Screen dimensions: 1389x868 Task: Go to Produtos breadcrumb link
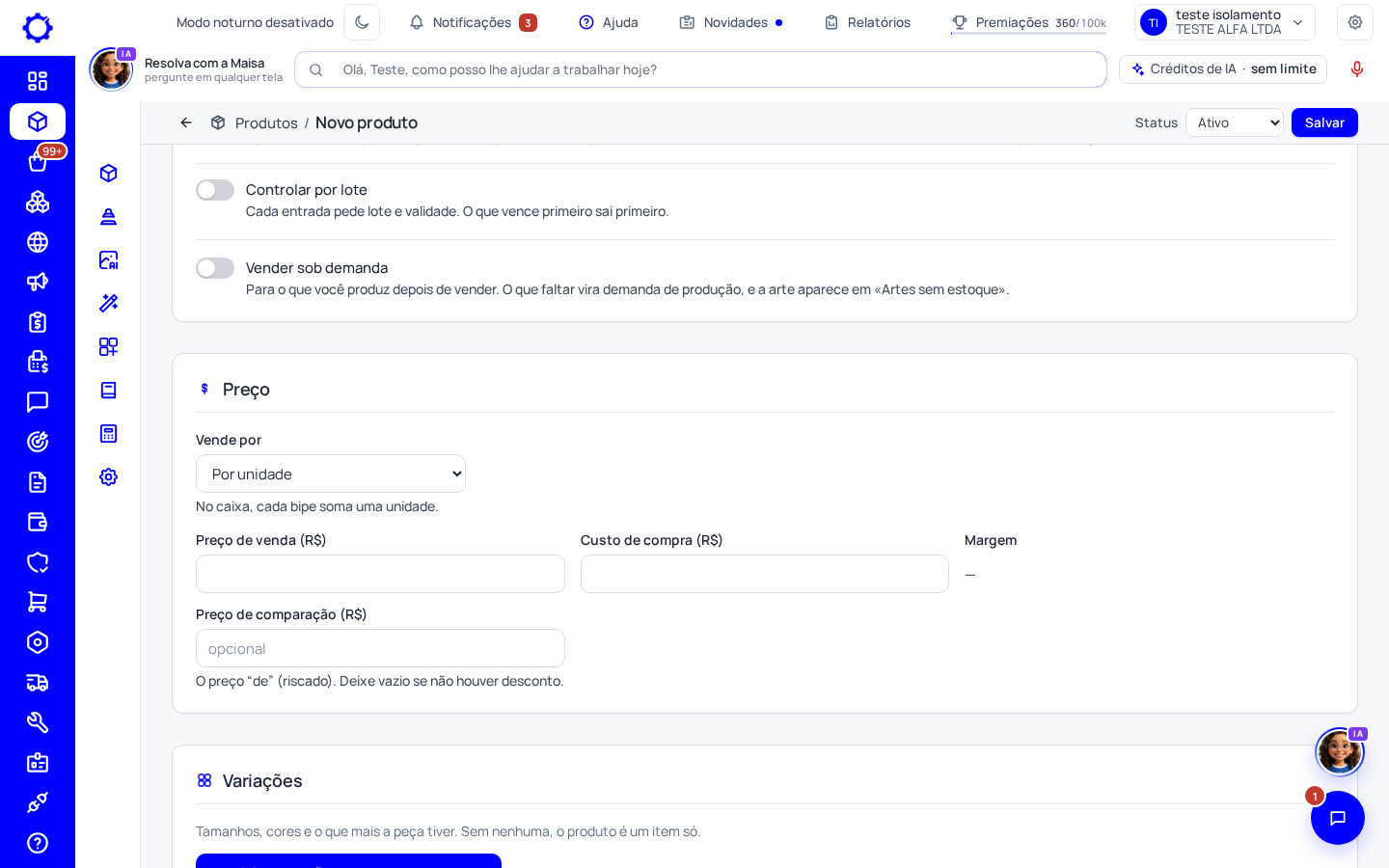[x=266, y=122]
